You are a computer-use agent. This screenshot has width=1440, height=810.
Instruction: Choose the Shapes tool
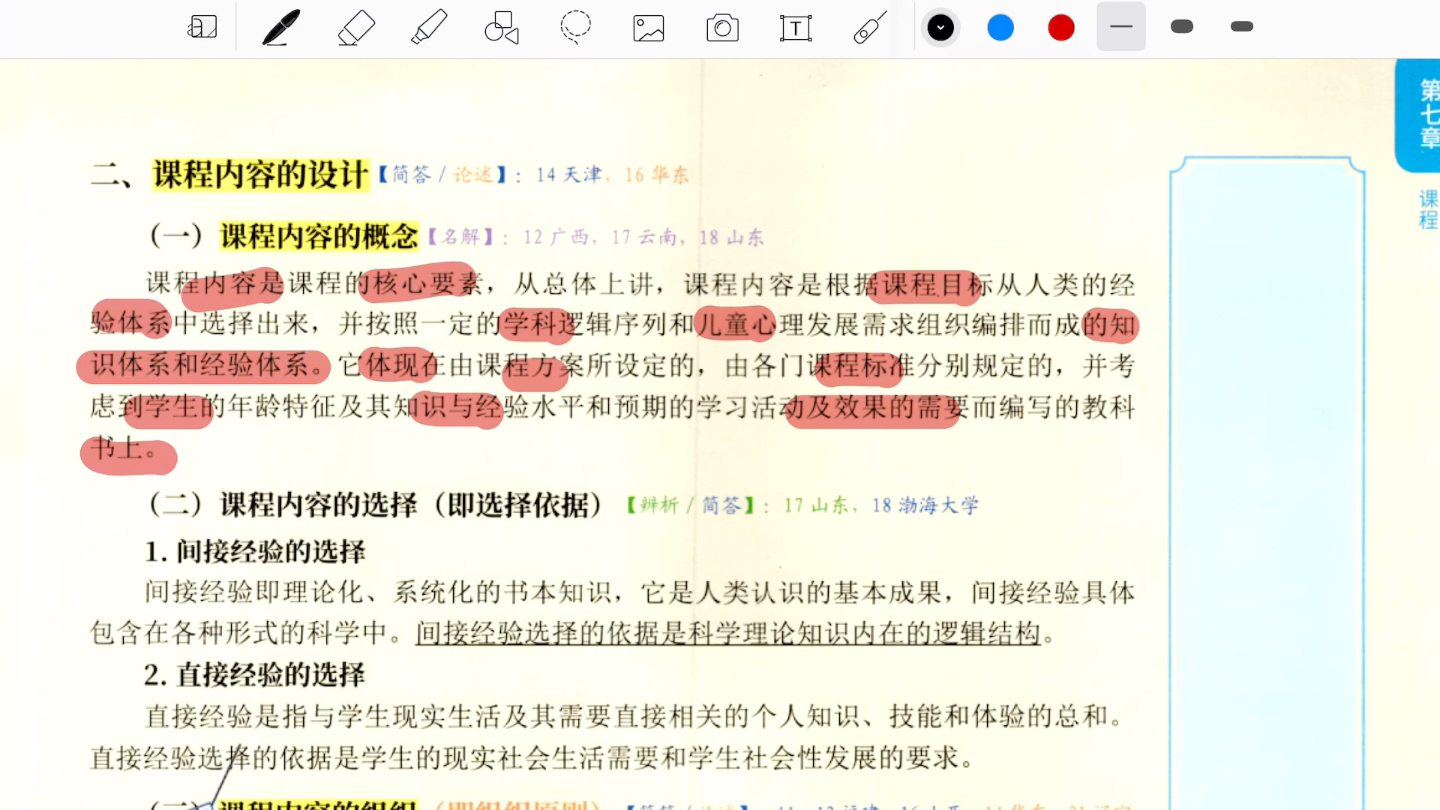click(x=502, y=27)
